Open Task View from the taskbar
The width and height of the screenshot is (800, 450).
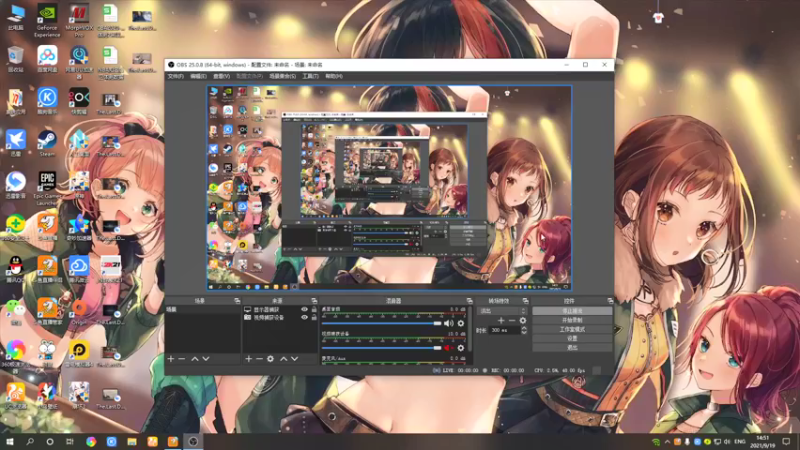tap(70, 441)
